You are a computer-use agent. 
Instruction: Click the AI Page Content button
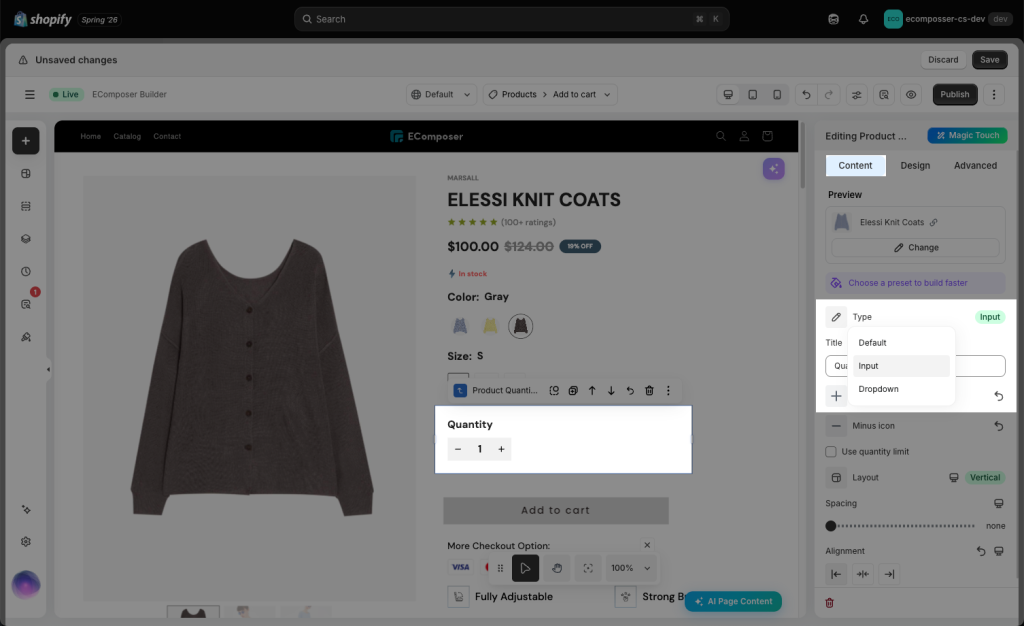tap(733, 602)
